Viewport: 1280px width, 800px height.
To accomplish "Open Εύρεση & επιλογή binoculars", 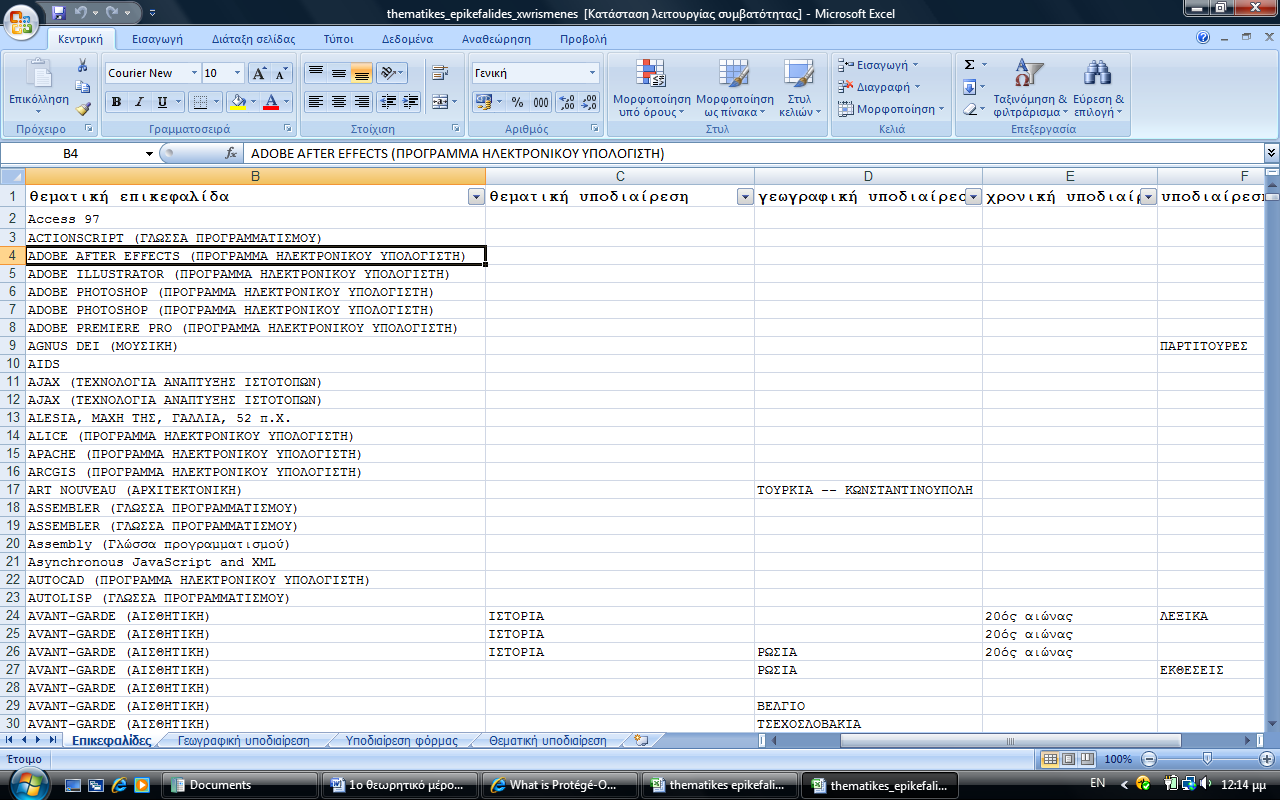I will [1098, 88].
